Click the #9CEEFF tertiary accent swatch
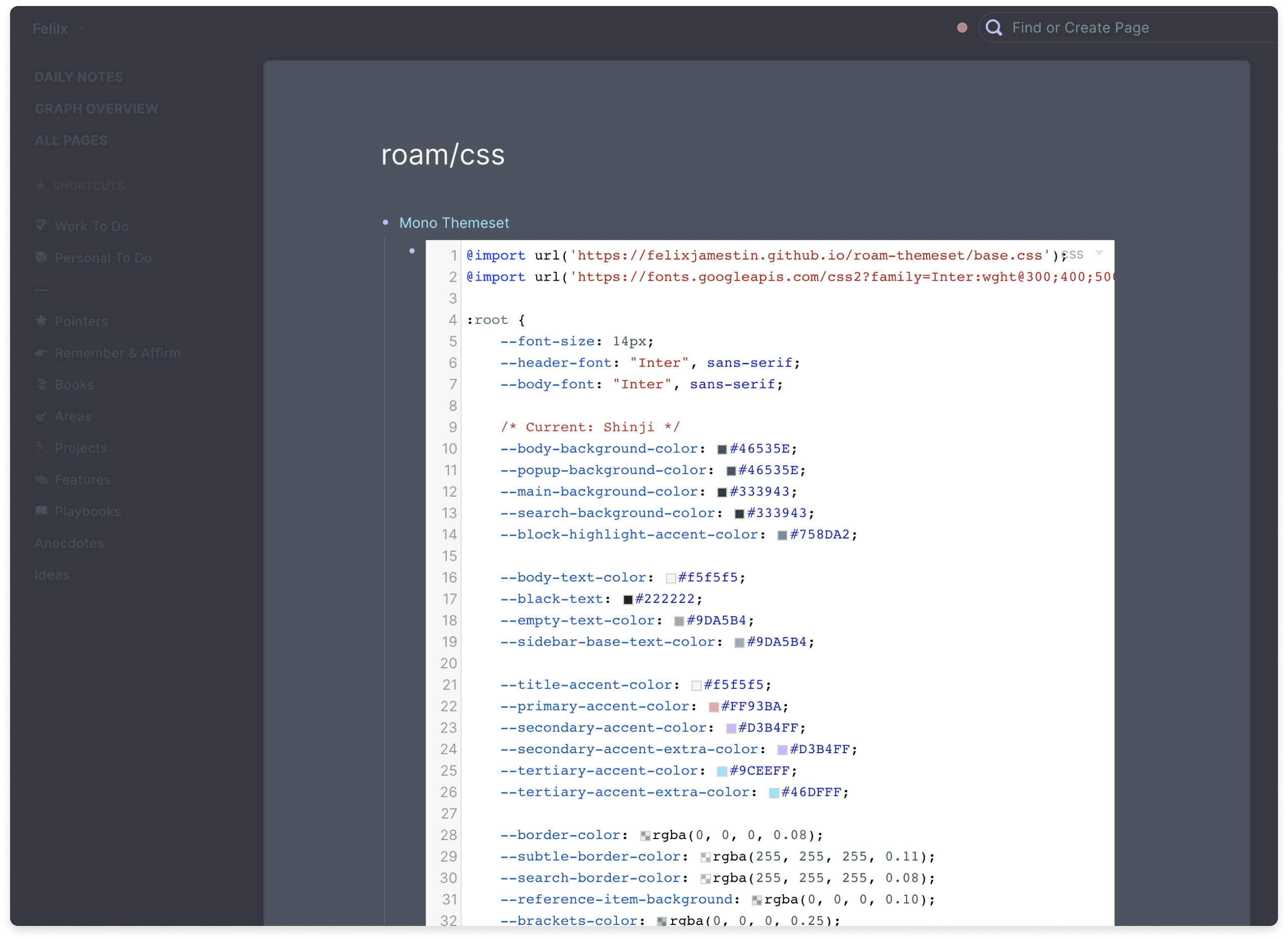This screenshot has width=1288, height=940. (x=723, y=772)
